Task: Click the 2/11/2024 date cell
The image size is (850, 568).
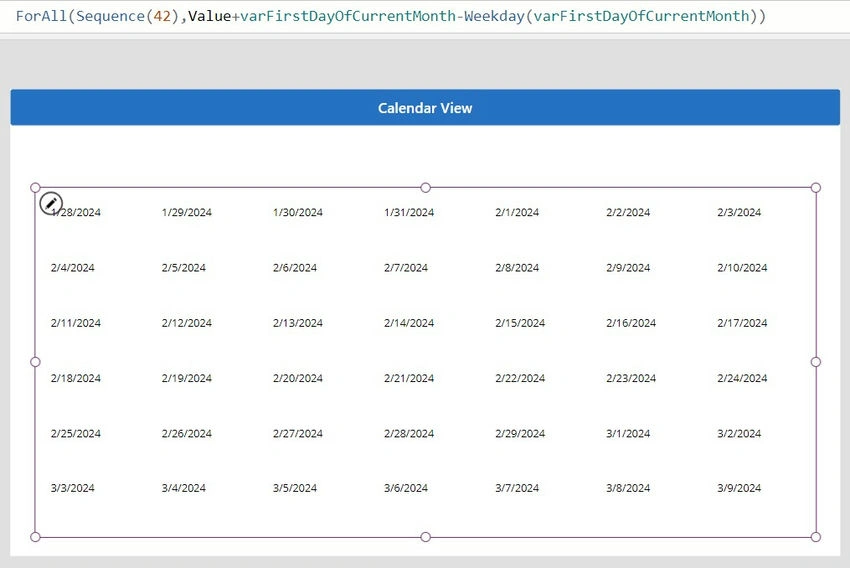Action: click(75, 323)
